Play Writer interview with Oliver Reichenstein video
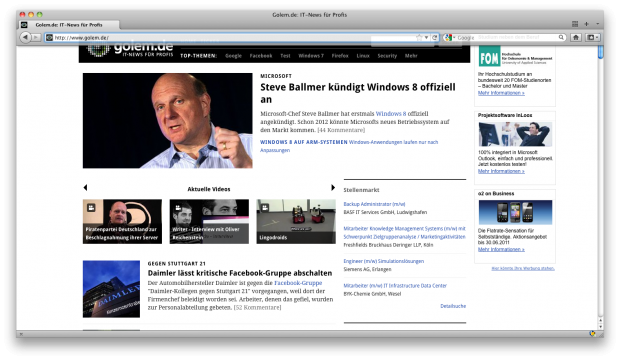 pos(209,222)
